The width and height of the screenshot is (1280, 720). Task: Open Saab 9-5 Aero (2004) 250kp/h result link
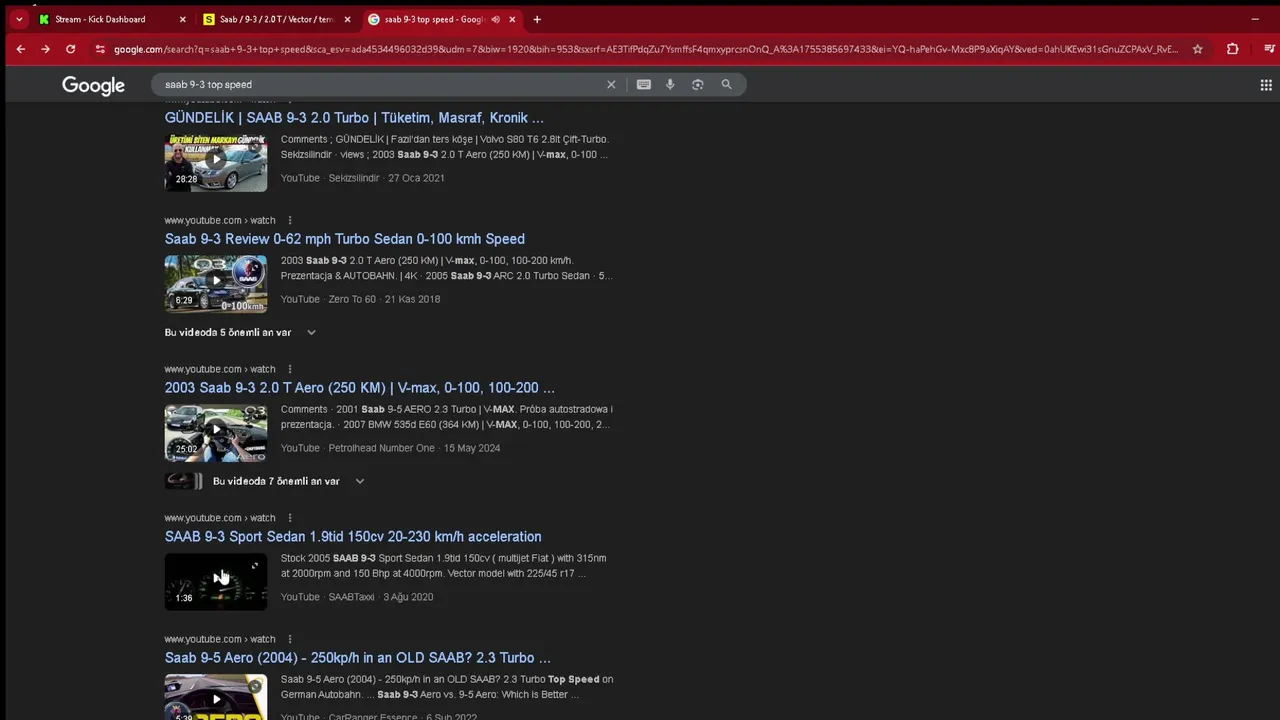pyautogui.click(x=358, y=658)
